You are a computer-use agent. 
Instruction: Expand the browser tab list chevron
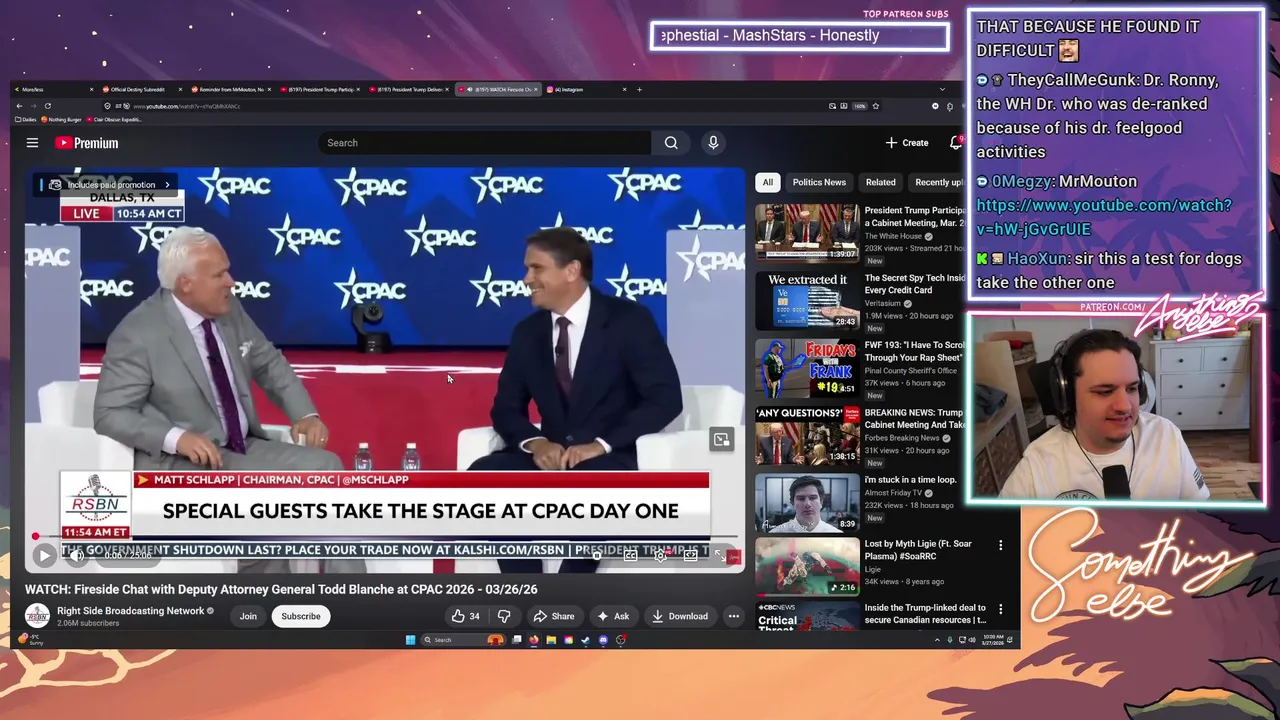click(942, 89)
